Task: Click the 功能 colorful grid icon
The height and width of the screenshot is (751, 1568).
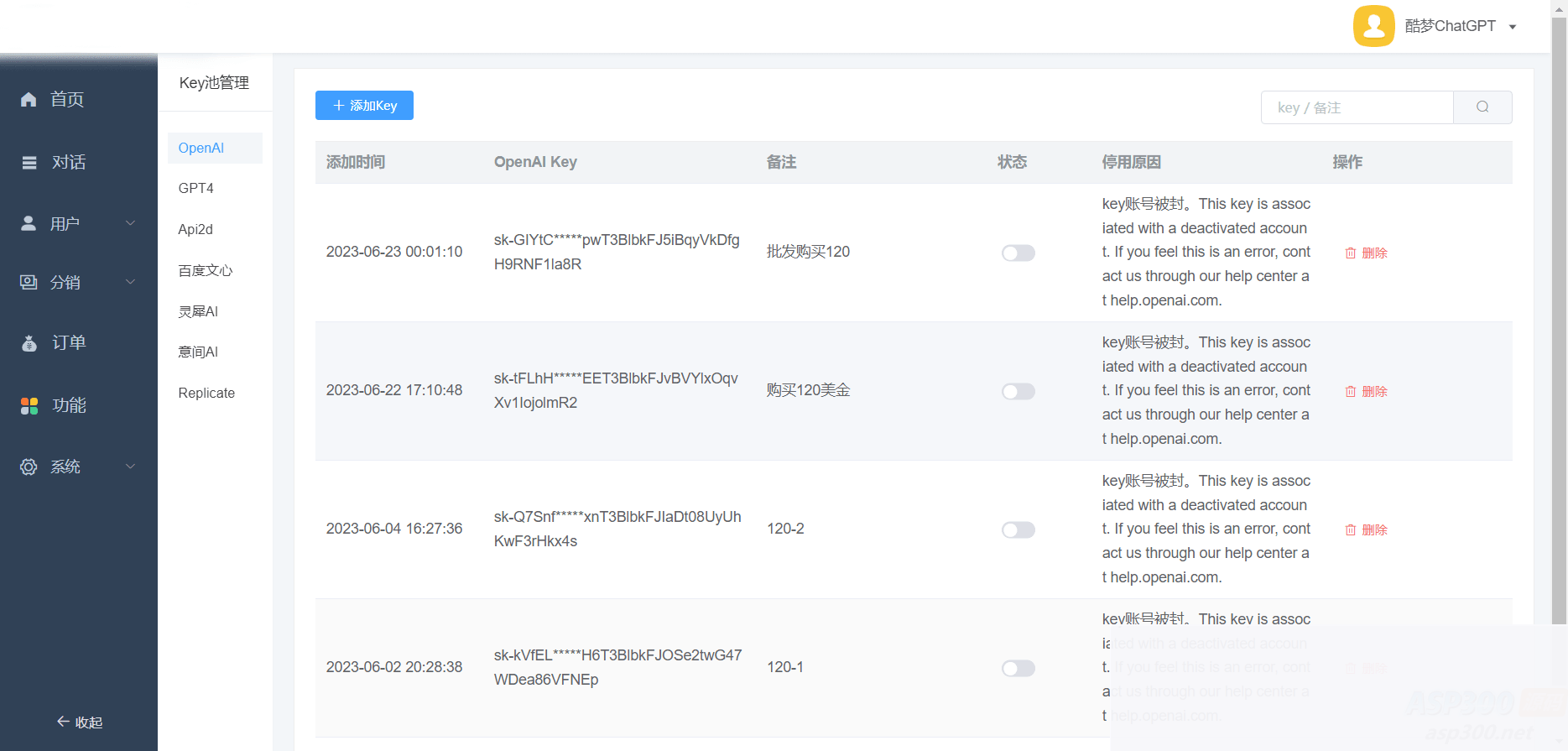Action: pyautogui.click(x=29, y=406)
